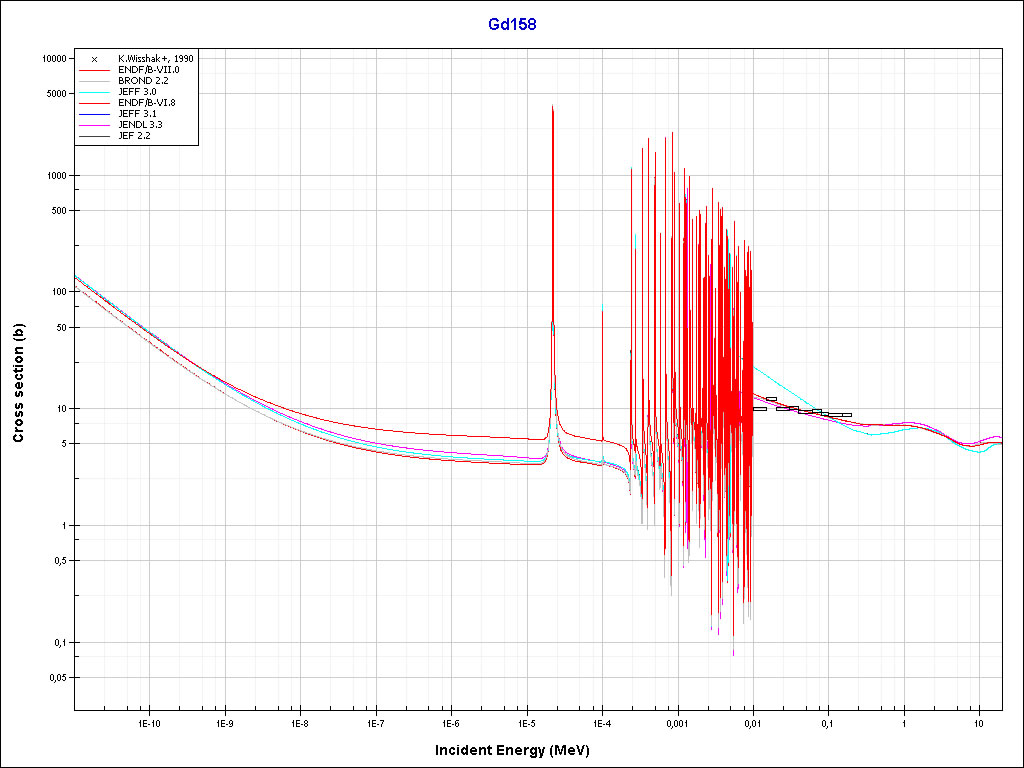
Task: Click the BROND 2.2 legend label
Action: 143,81
